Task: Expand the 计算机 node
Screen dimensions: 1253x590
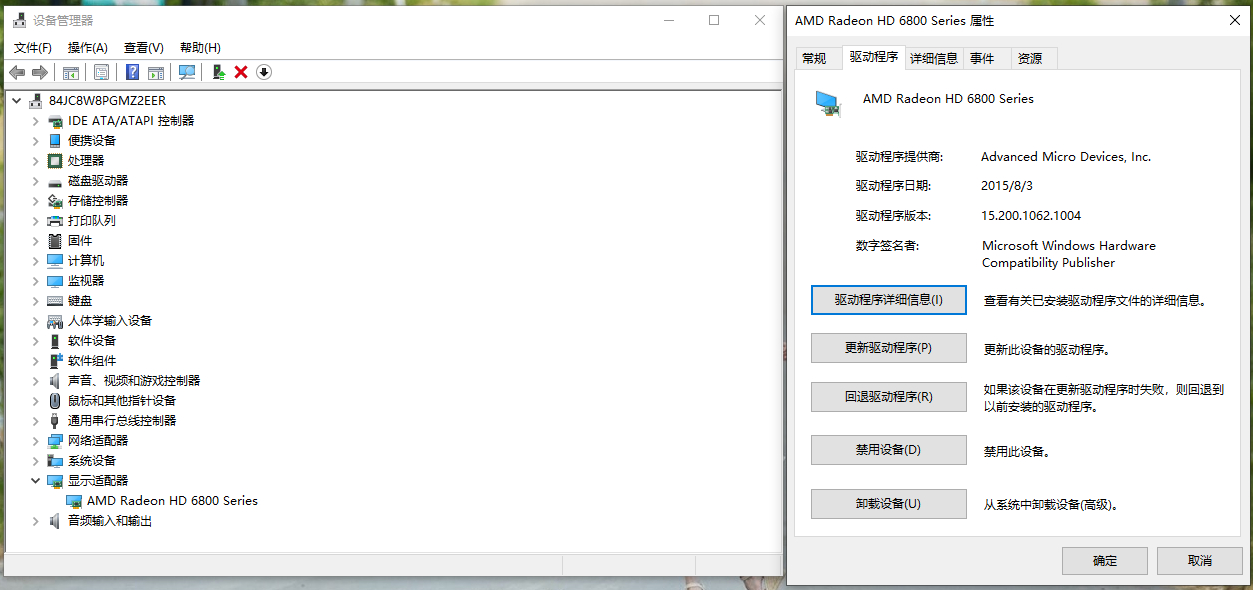Action: 35,261
